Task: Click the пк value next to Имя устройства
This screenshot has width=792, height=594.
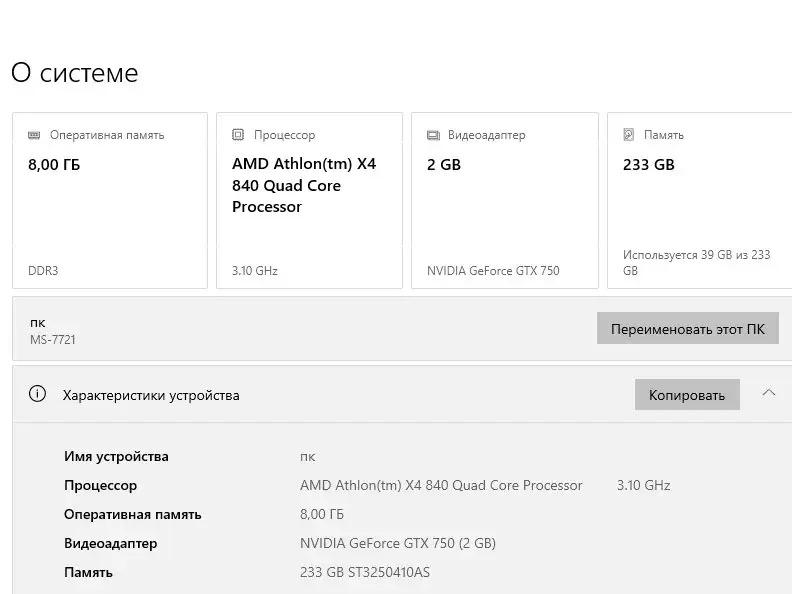Action: click(x=308, y=457)
